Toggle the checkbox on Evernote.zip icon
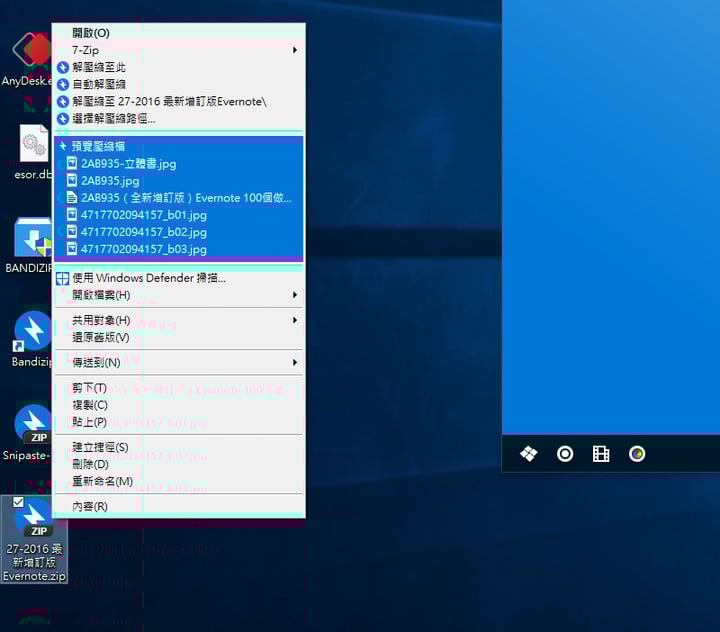 18,502
